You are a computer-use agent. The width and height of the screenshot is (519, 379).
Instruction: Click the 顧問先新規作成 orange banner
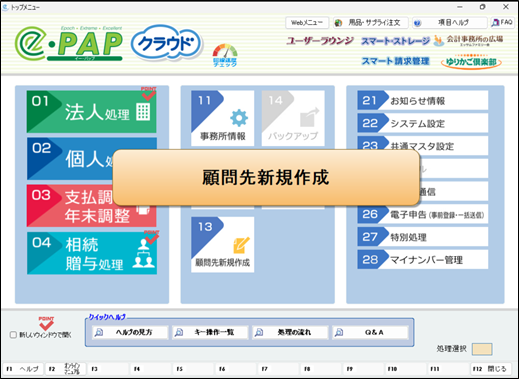pos(266,177)
